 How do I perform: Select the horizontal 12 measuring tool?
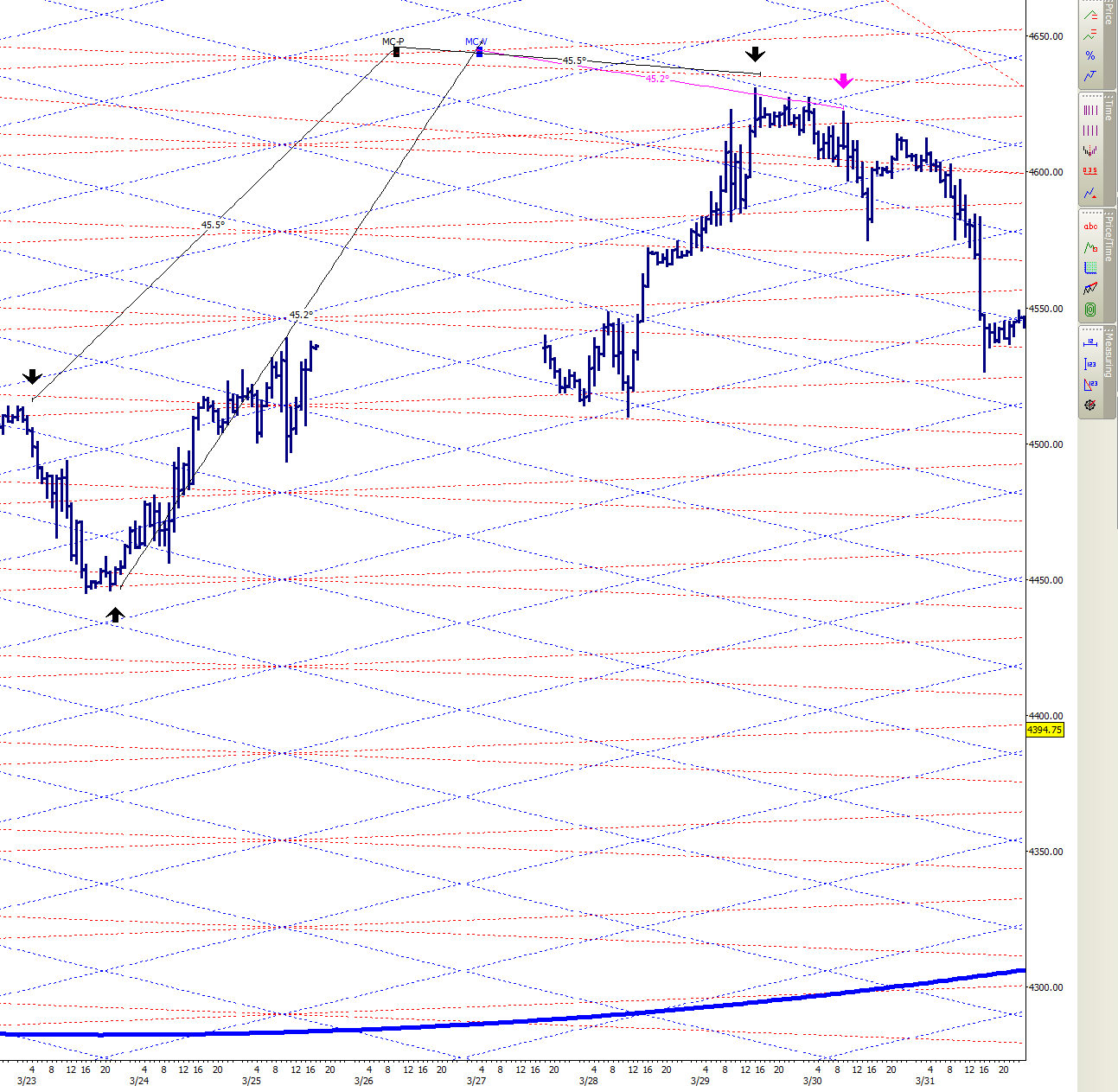pyautogui.click(x=1090, y=343)
